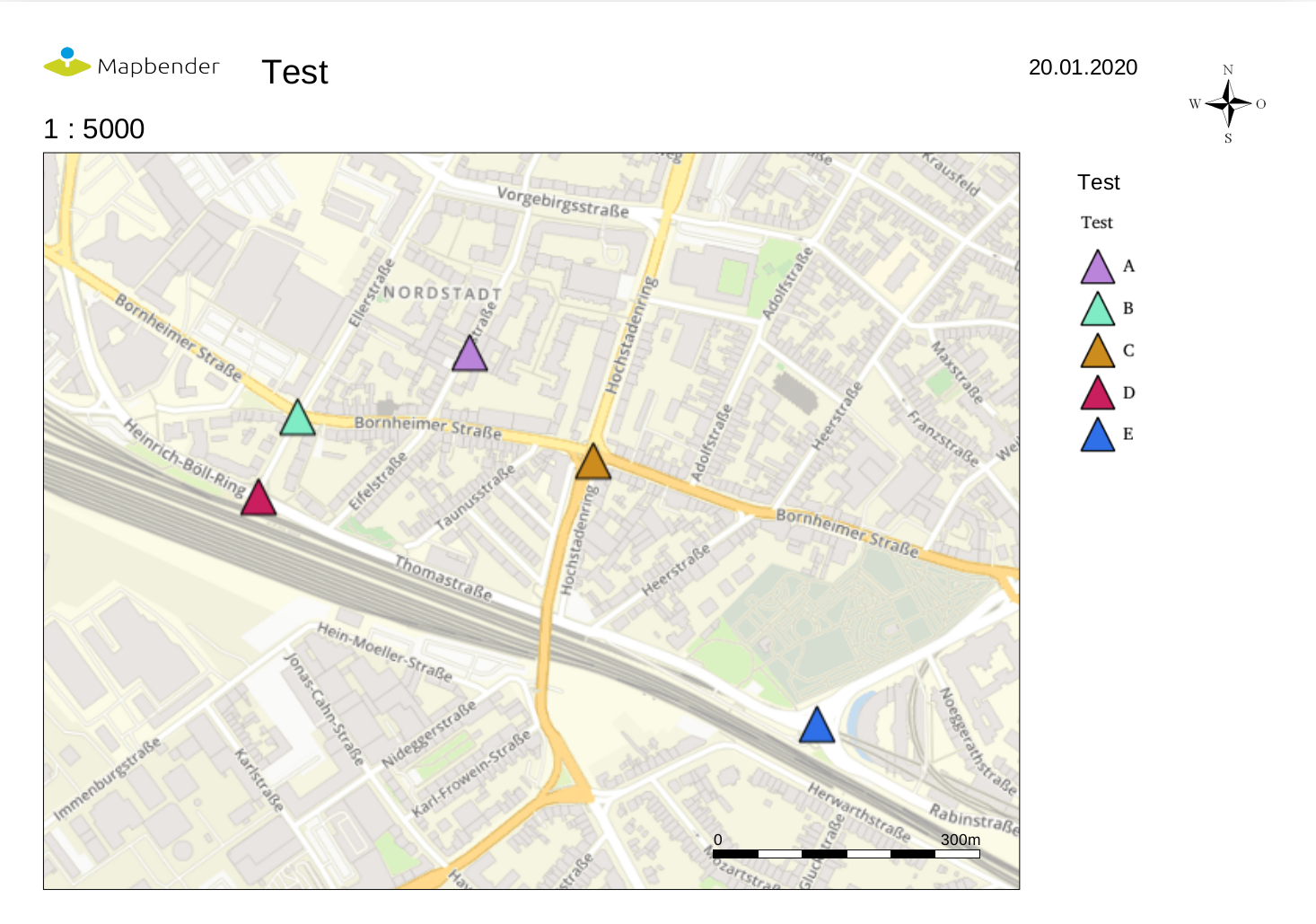Viewport: 1316px width, 924px height.
Task: Click the compass rose north arrow
Action: (1228, 102)
